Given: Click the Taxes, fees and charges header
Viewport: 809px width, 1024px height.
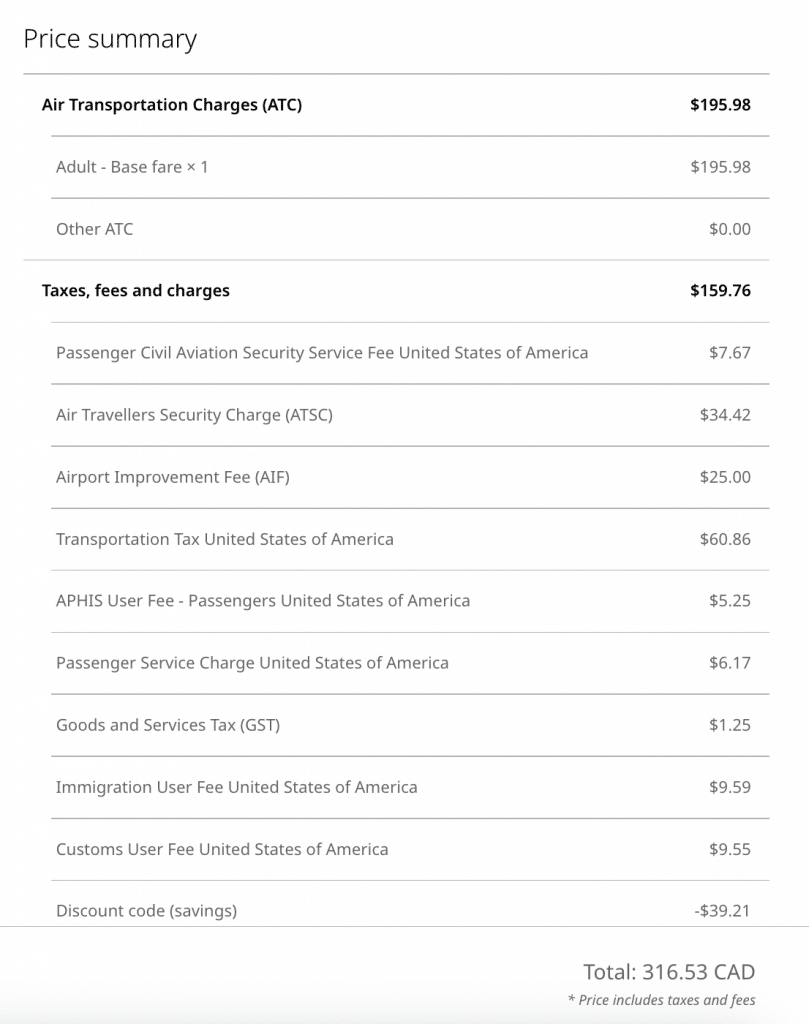Looking at the screenshot, I should pyautogui.click(x=136, y=291).
